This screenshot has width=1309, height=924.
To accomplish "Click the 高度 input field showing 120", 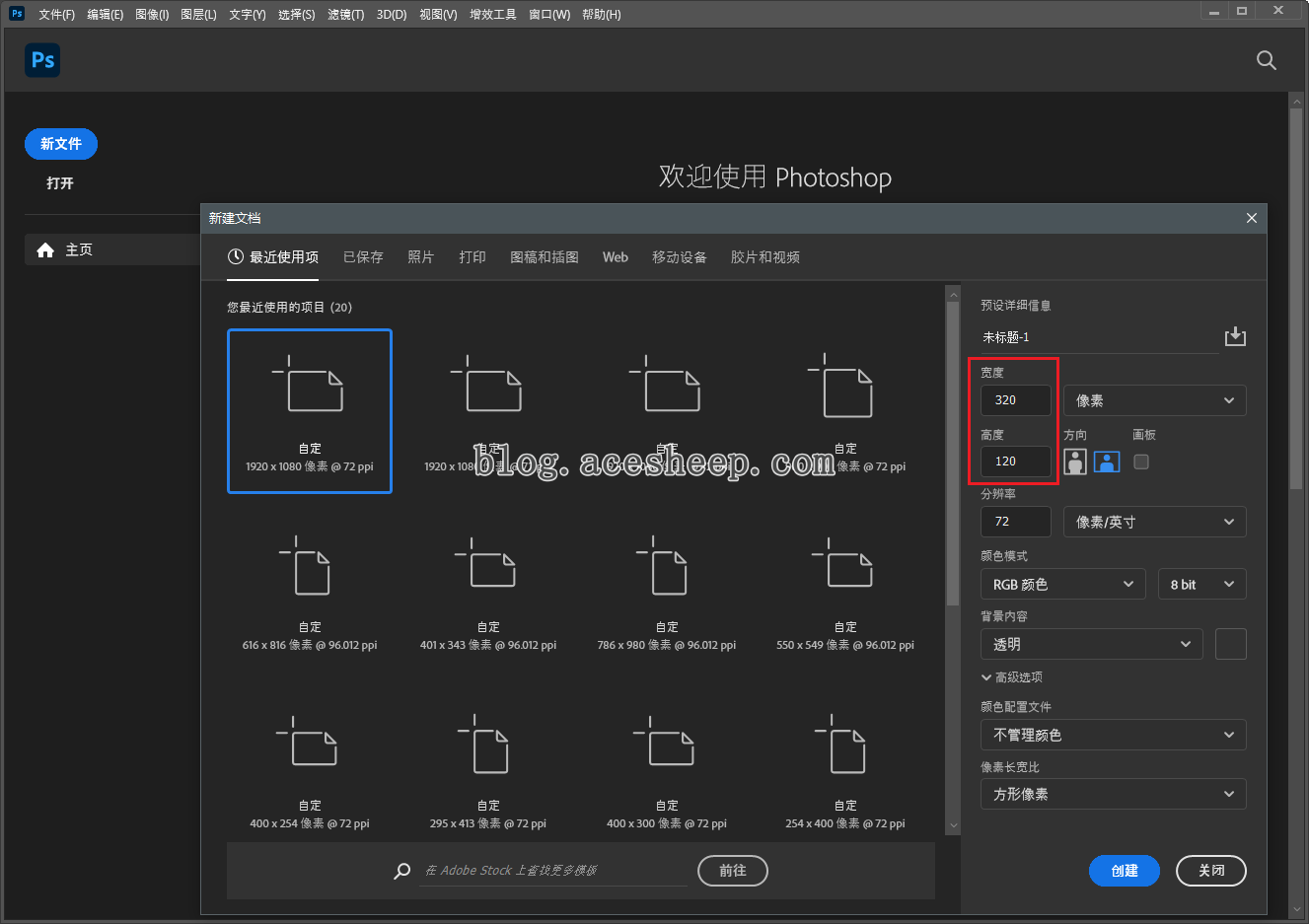I will click(1016, 462).
